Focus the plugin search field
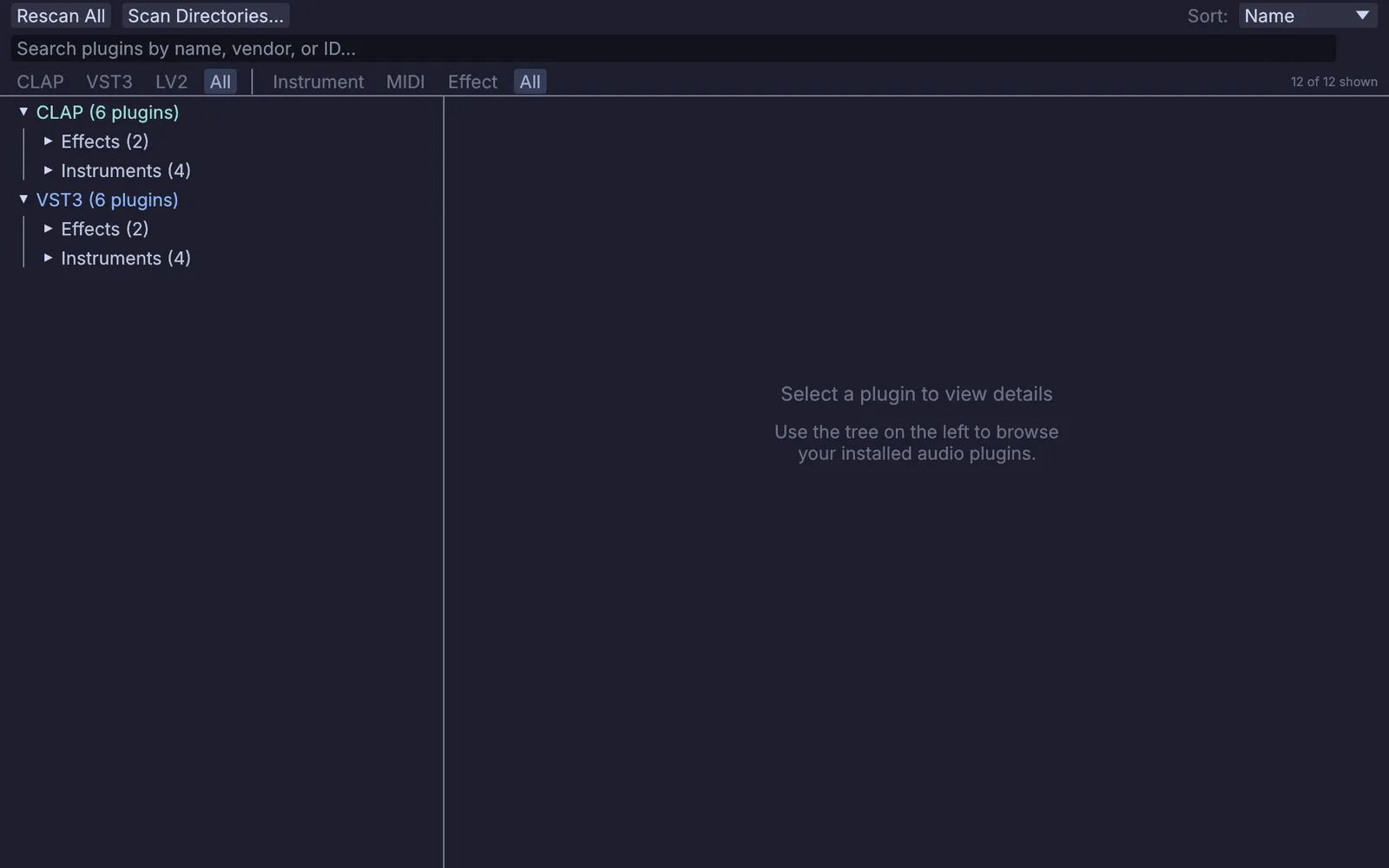 pyautogui.click(x=673, y=49)
